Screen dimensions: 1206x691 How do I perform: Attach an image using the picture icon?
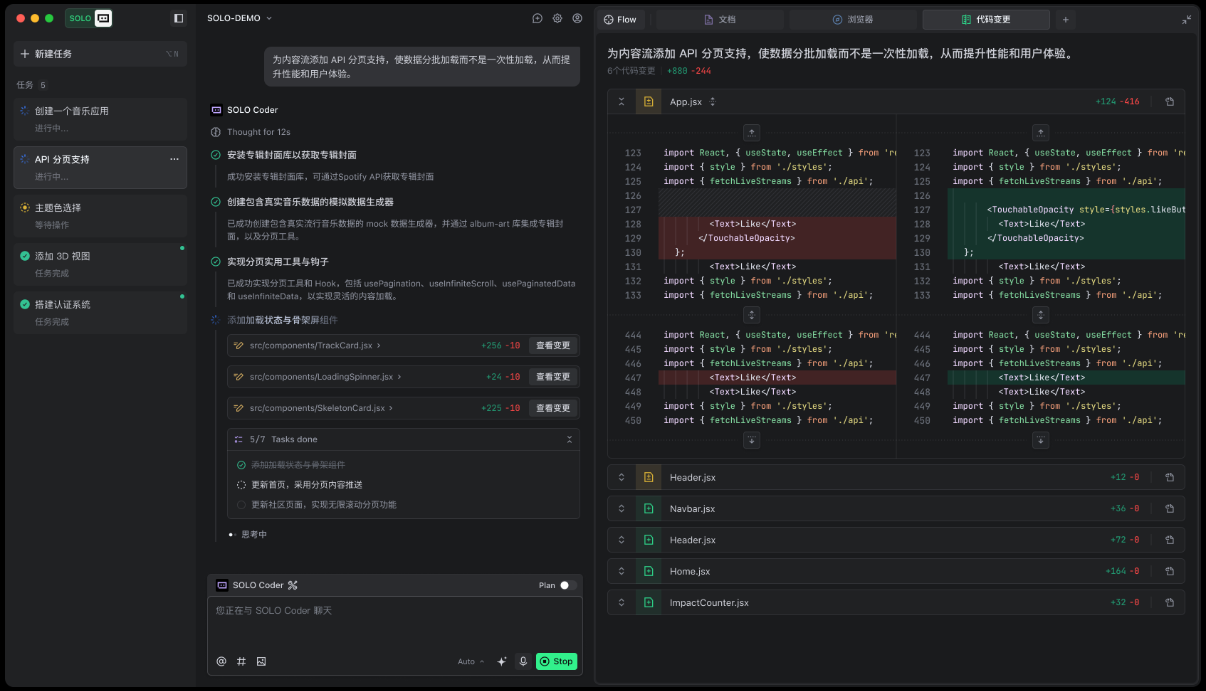coord(261,661)
